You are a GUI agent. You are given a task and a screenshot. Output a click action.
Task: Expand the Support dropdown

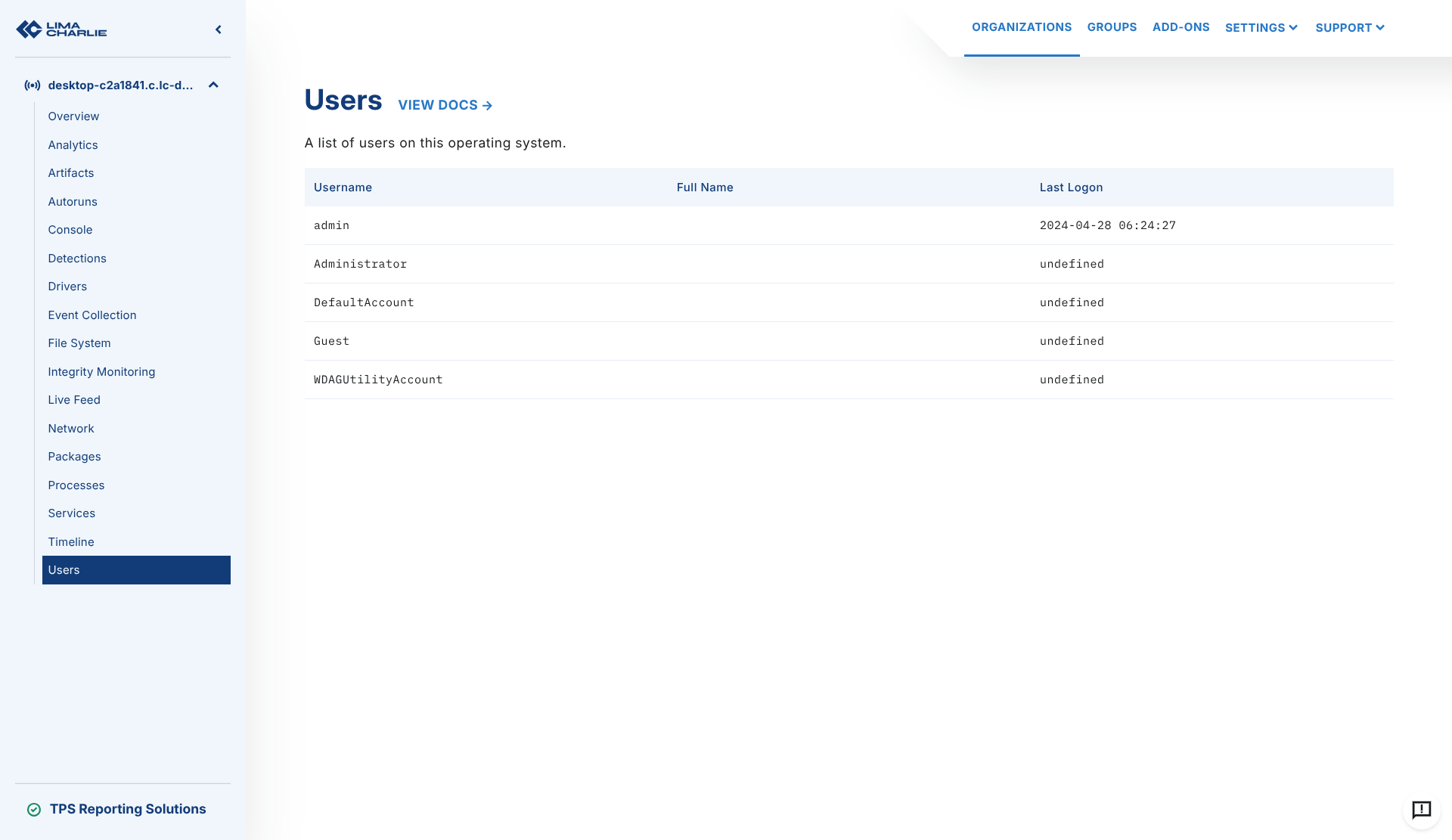(x=1349, y=28)
